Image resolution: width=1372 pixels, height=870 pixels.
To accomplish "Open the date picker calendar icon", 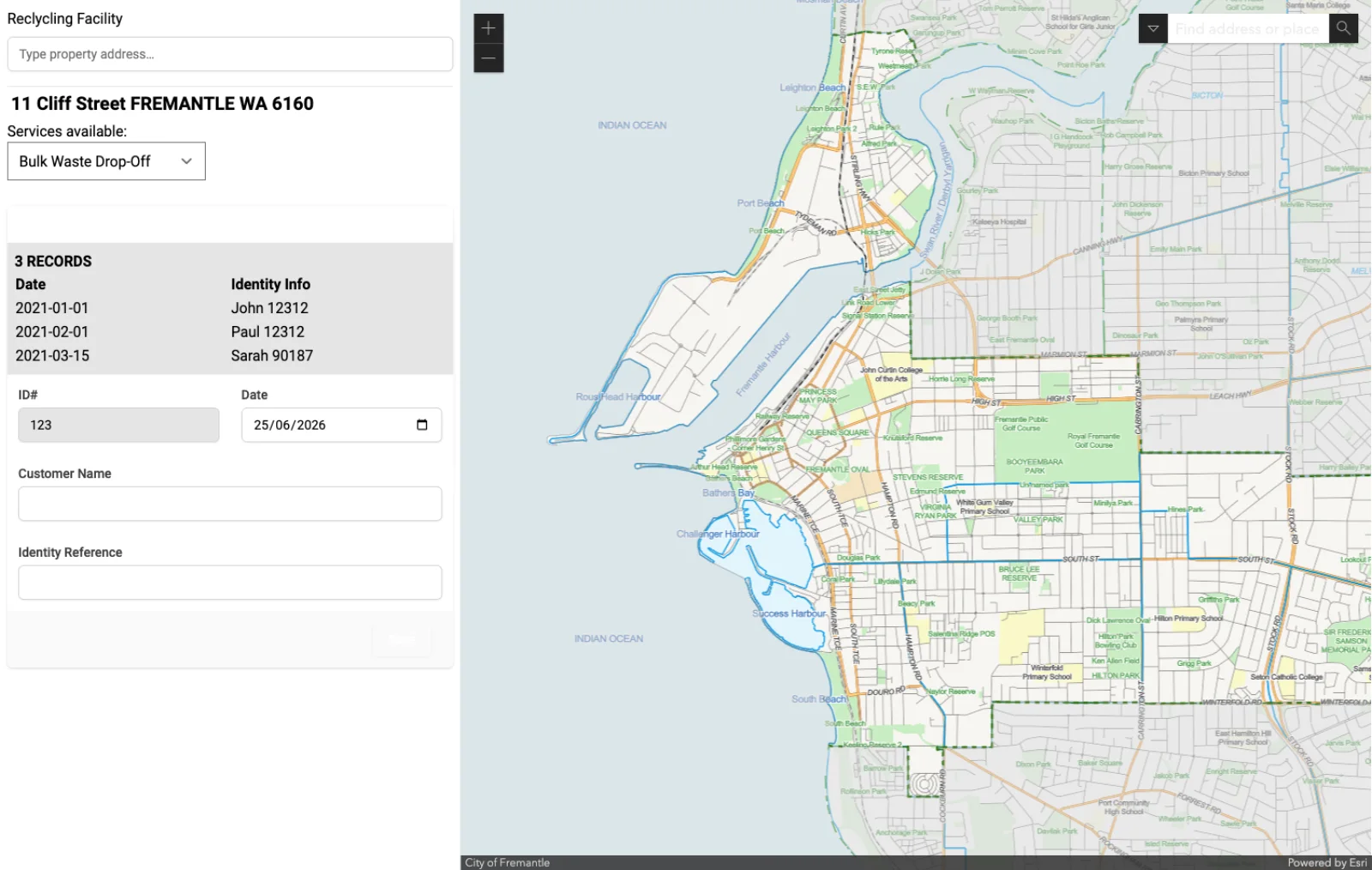I will pyautogui.click(x=422, y=425).
